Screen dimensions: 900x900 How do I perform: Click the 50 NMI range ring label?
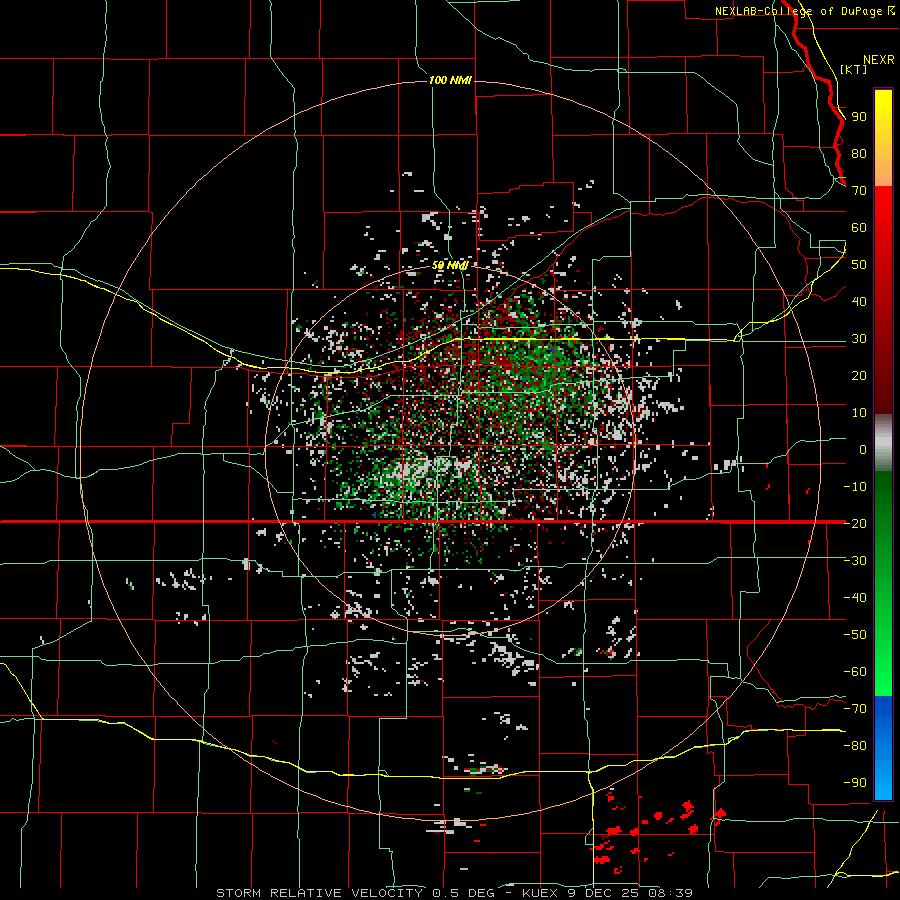pos(450,265)
